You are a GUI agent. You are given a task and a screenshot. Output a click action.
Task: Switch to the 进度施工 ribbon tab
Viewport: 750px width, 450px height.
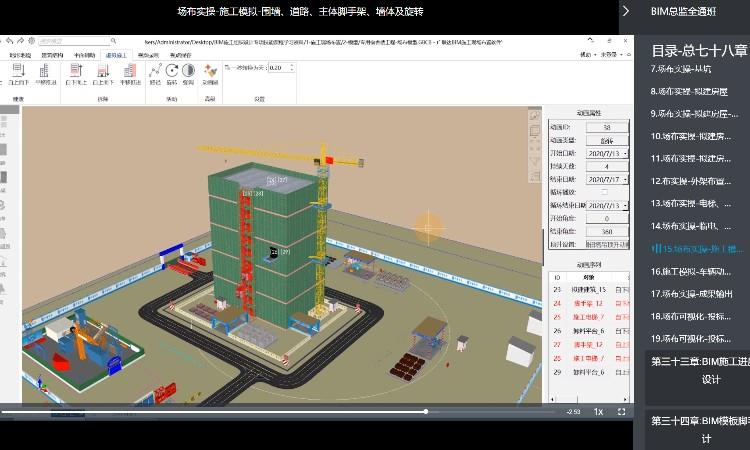pos(115,56)
